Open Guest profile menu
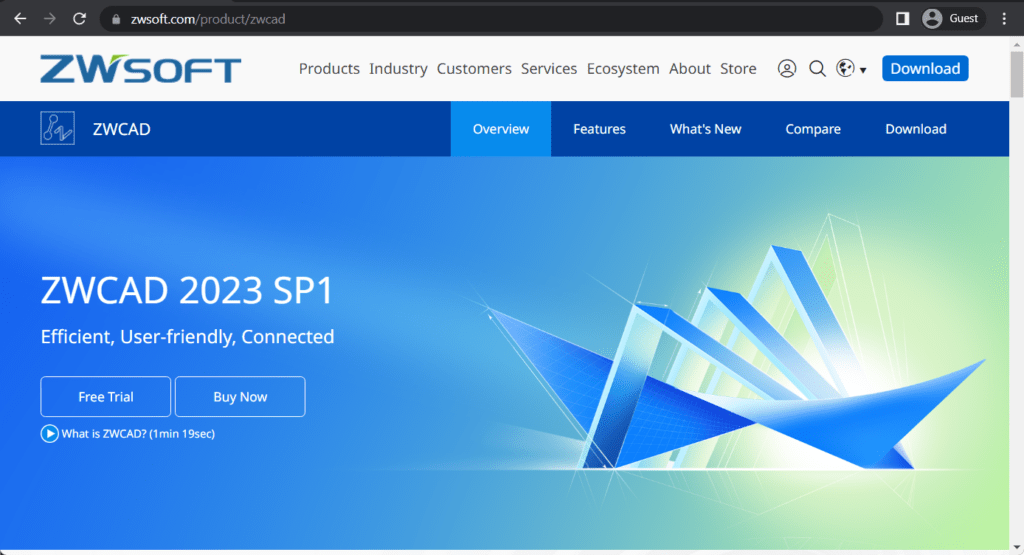 click(x=951, y=18)
